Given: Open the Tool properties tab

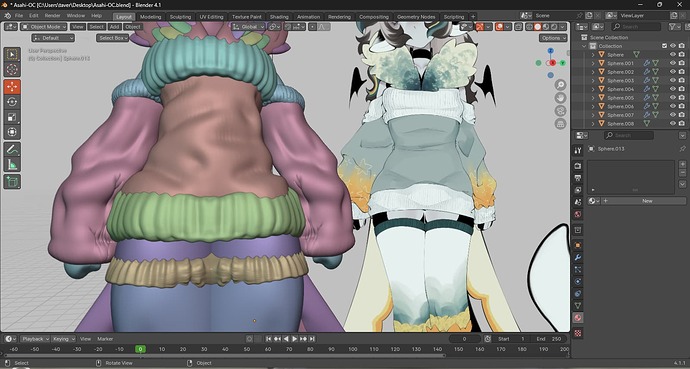Looking at the screenshot, I should pyautogui.click(x=578, y=150).
